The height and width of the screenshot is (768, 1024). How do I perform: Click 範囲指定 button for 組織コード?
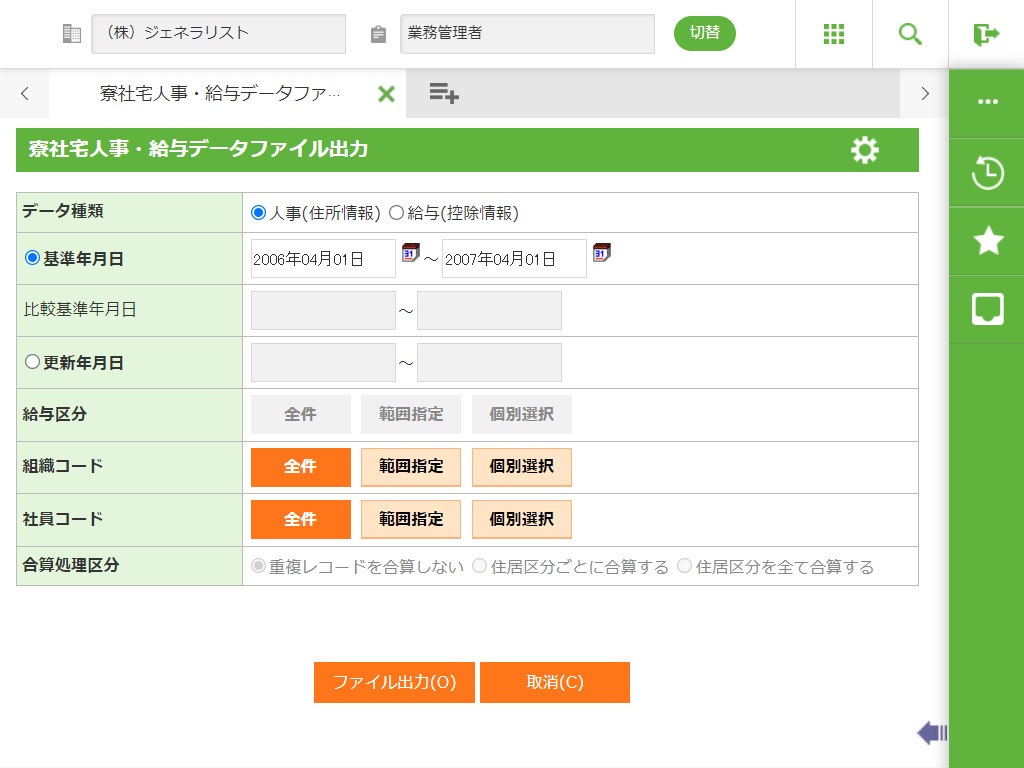[411, 467]
